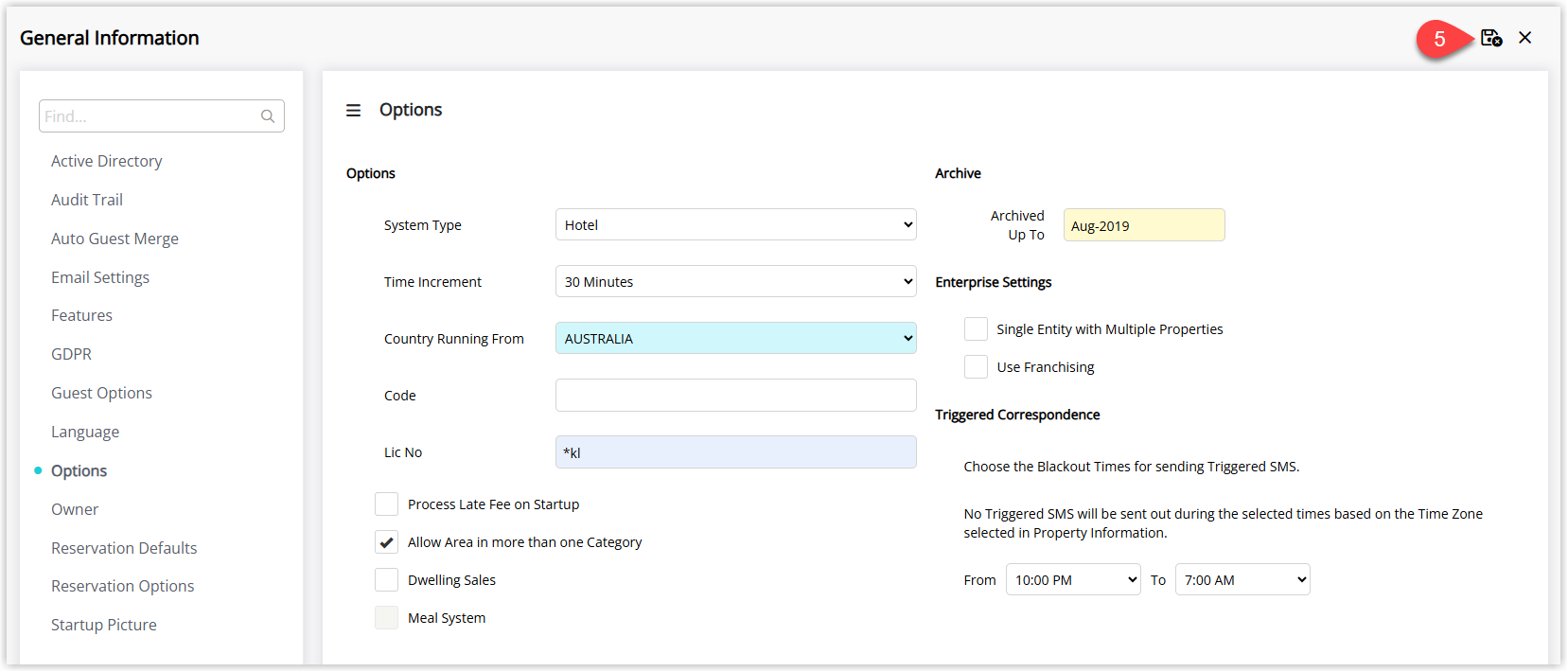
Task: Open the blackout To time dropdown
Action: click(1242, 579)
